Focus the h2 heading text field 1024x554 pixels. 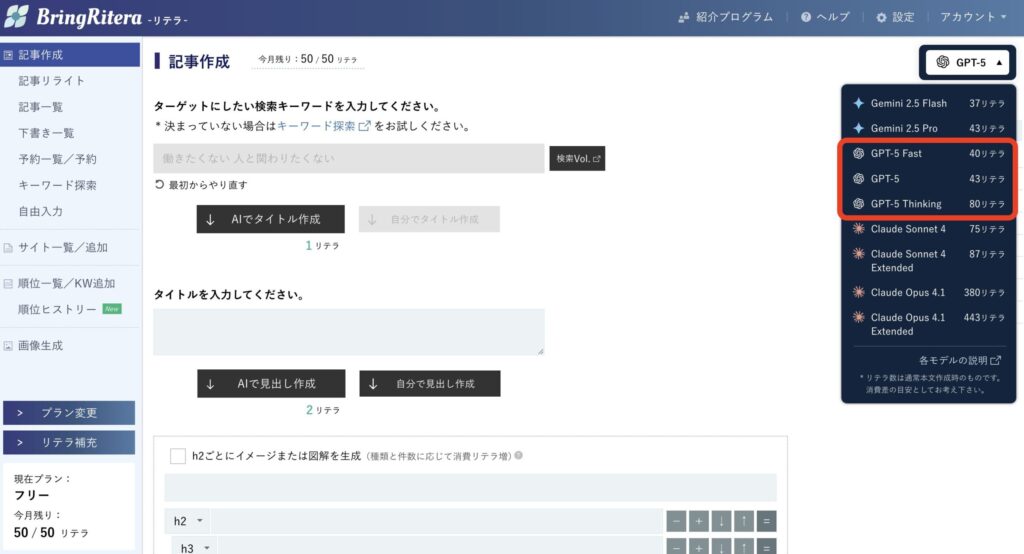(437, 521)
